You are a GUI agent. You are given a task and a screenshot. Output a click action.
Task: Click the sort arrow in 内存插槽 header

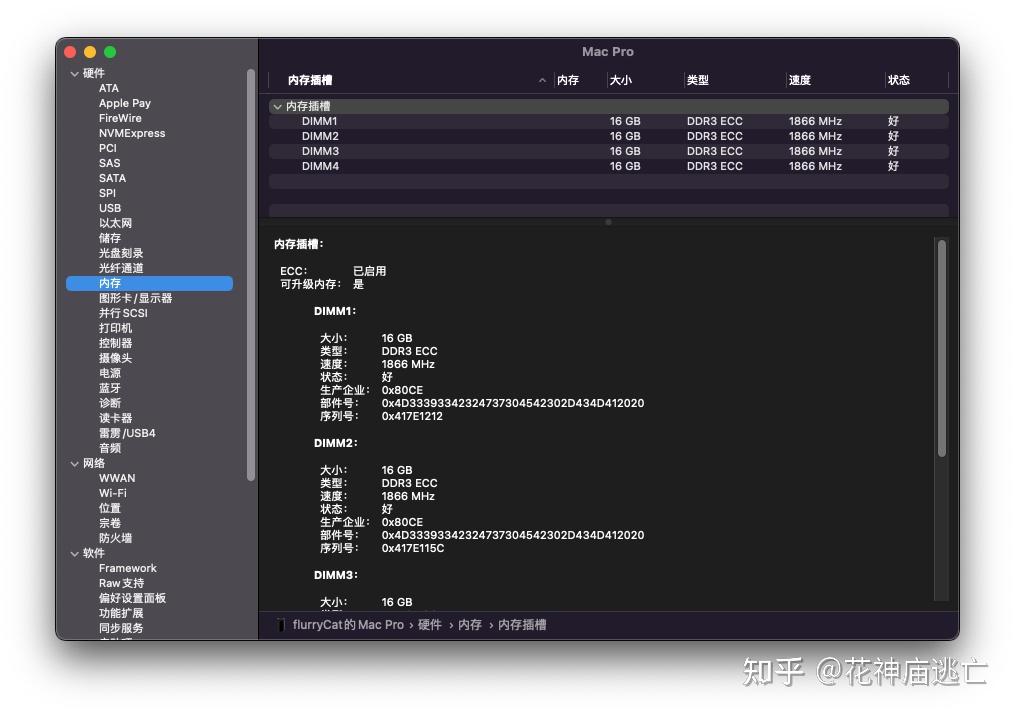click(x=542, y=80)
